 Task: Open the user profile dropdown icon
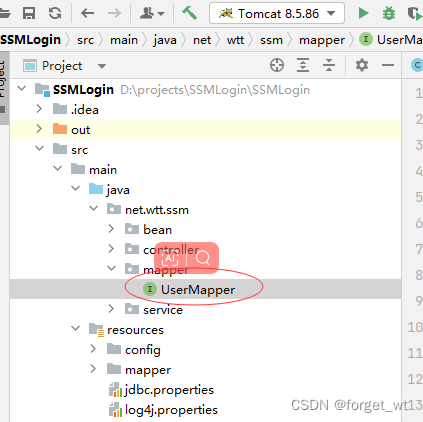click(152, 13)
